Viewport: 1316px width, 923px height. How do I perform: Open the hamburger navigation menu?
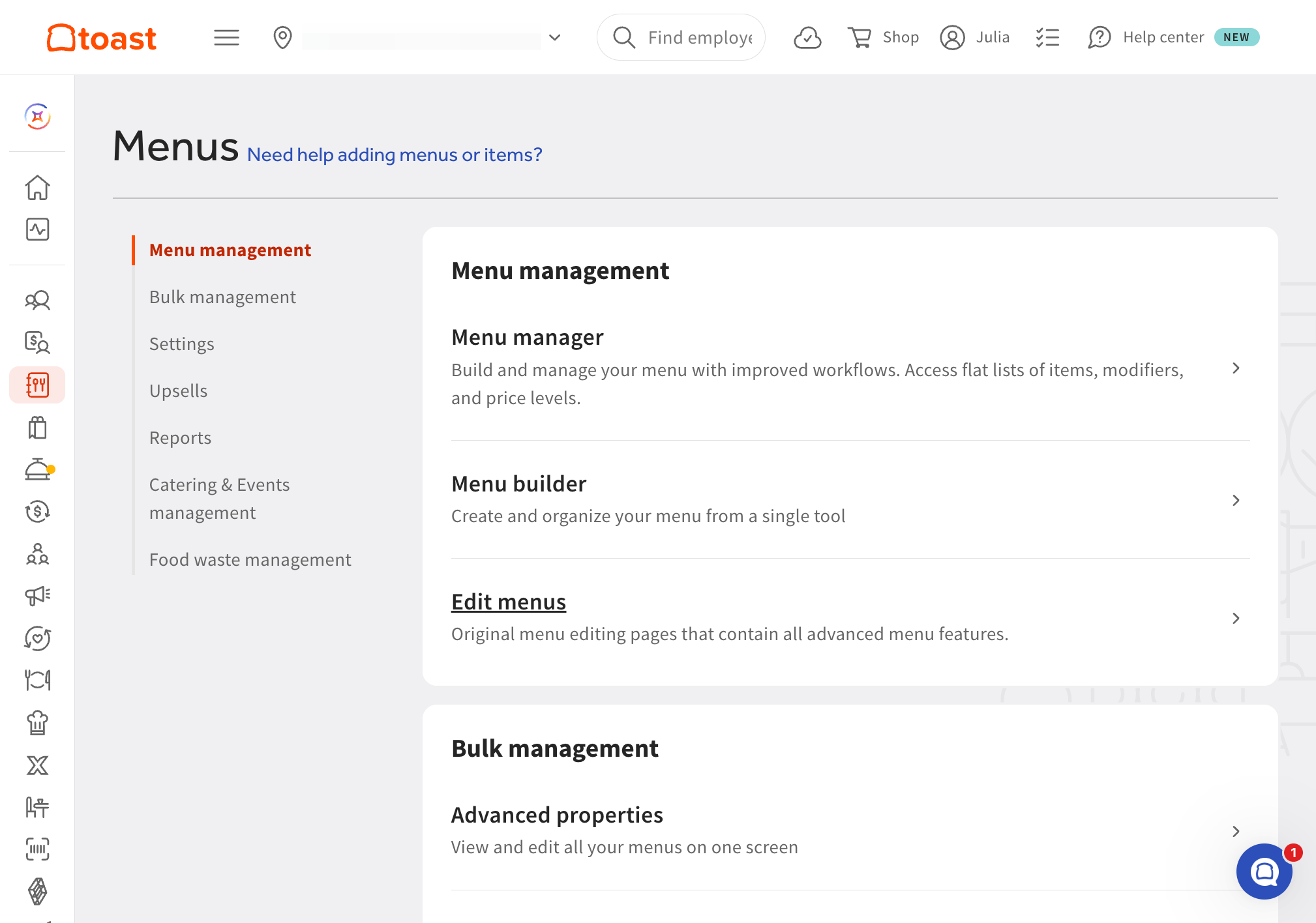pos(226,38)
